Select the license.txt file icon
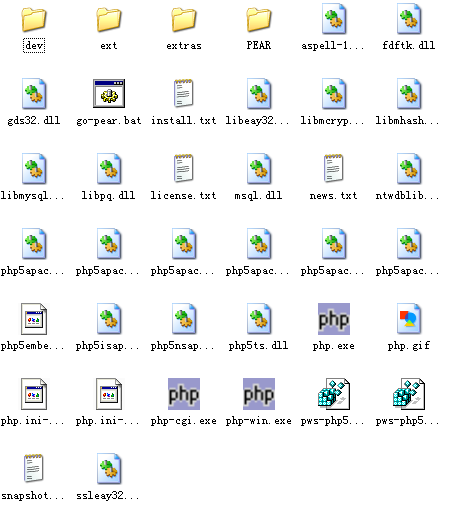This screenshot has width=459, height=520. pos(184,168)
